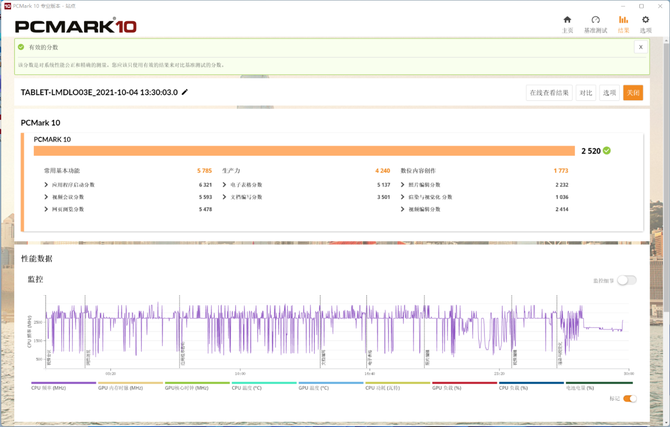Click the 监控 chart title

(x=35, y=279)
